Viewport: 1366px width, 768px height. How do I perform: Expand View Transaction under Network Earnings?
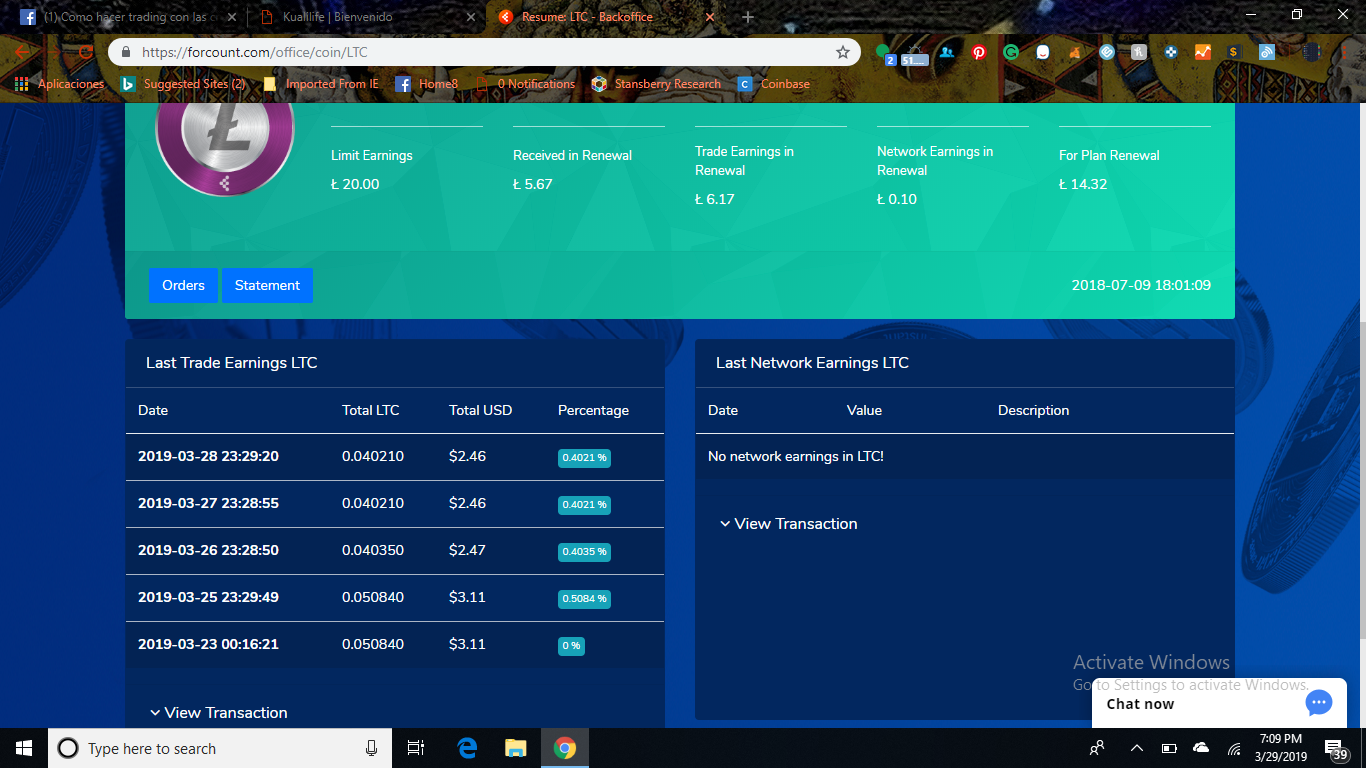(788, 524)
